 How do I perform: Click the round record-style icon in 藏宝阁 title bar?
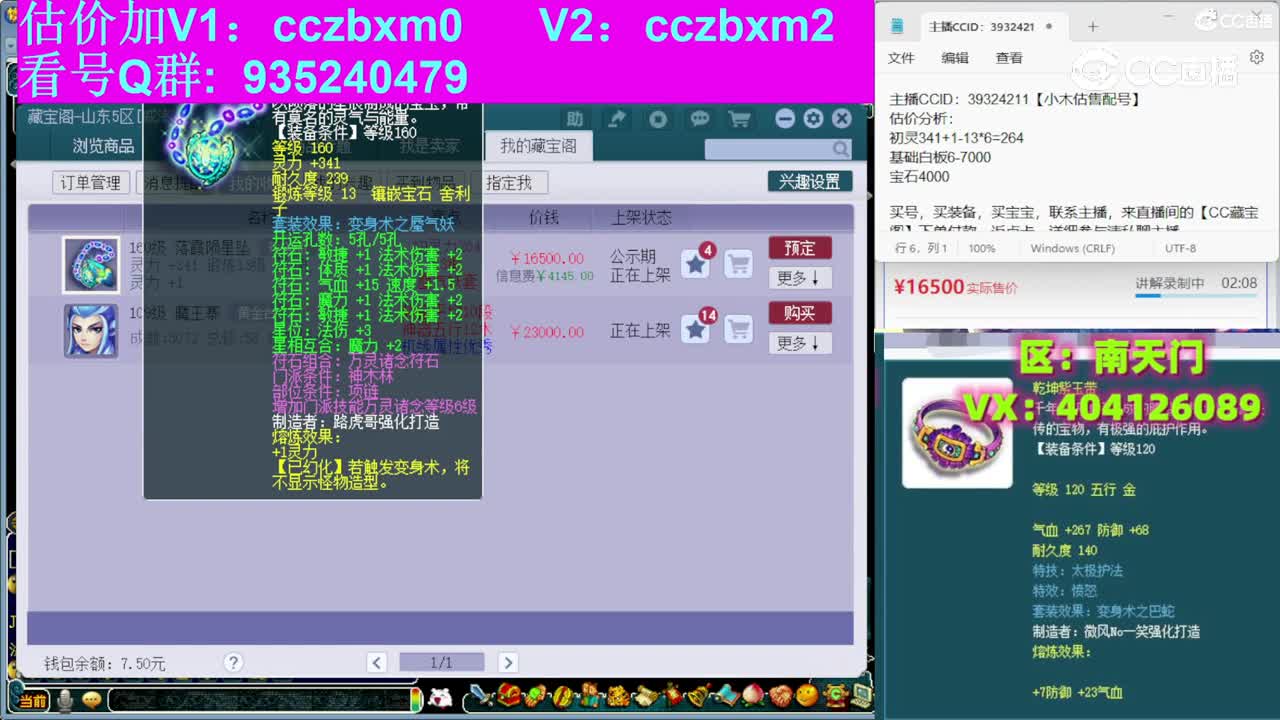coord(658,119)
